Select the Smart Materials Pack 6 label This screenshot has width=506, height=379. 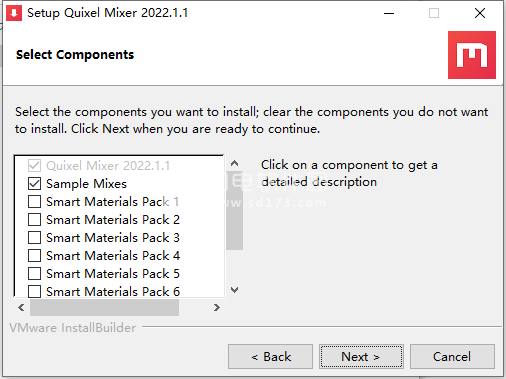coord(113,292)
